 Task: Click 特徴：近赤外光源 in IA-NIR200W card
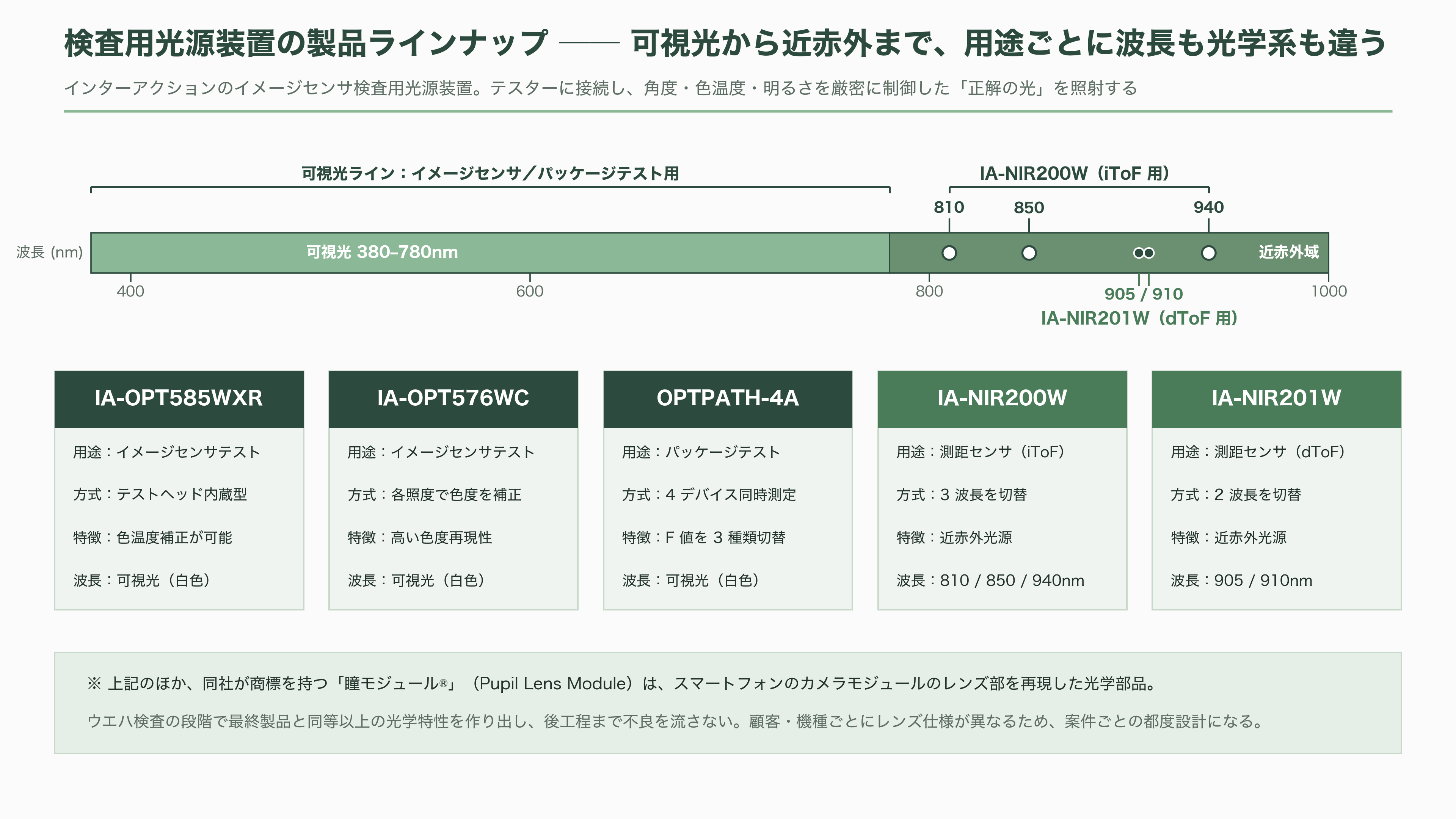(955, 538)
